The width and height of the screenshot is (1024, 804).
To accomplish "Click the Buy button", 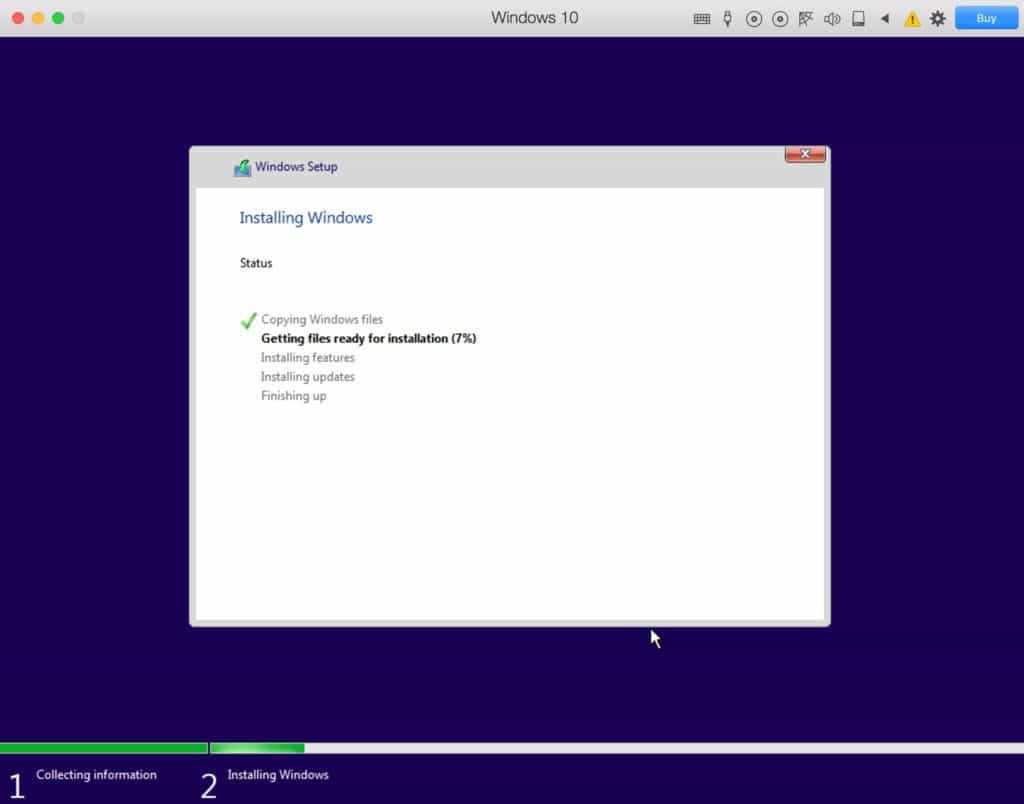I will point(986,18).
